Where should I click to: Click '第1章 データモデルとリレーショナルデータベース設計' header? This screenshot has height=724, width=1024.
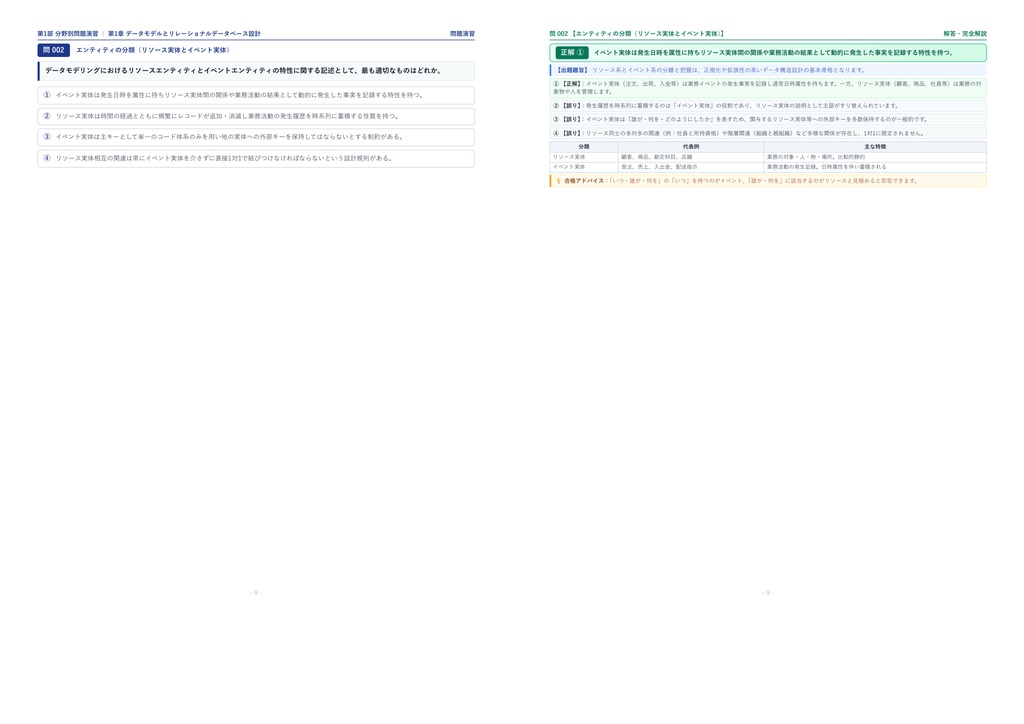click(x=184, y=33)
